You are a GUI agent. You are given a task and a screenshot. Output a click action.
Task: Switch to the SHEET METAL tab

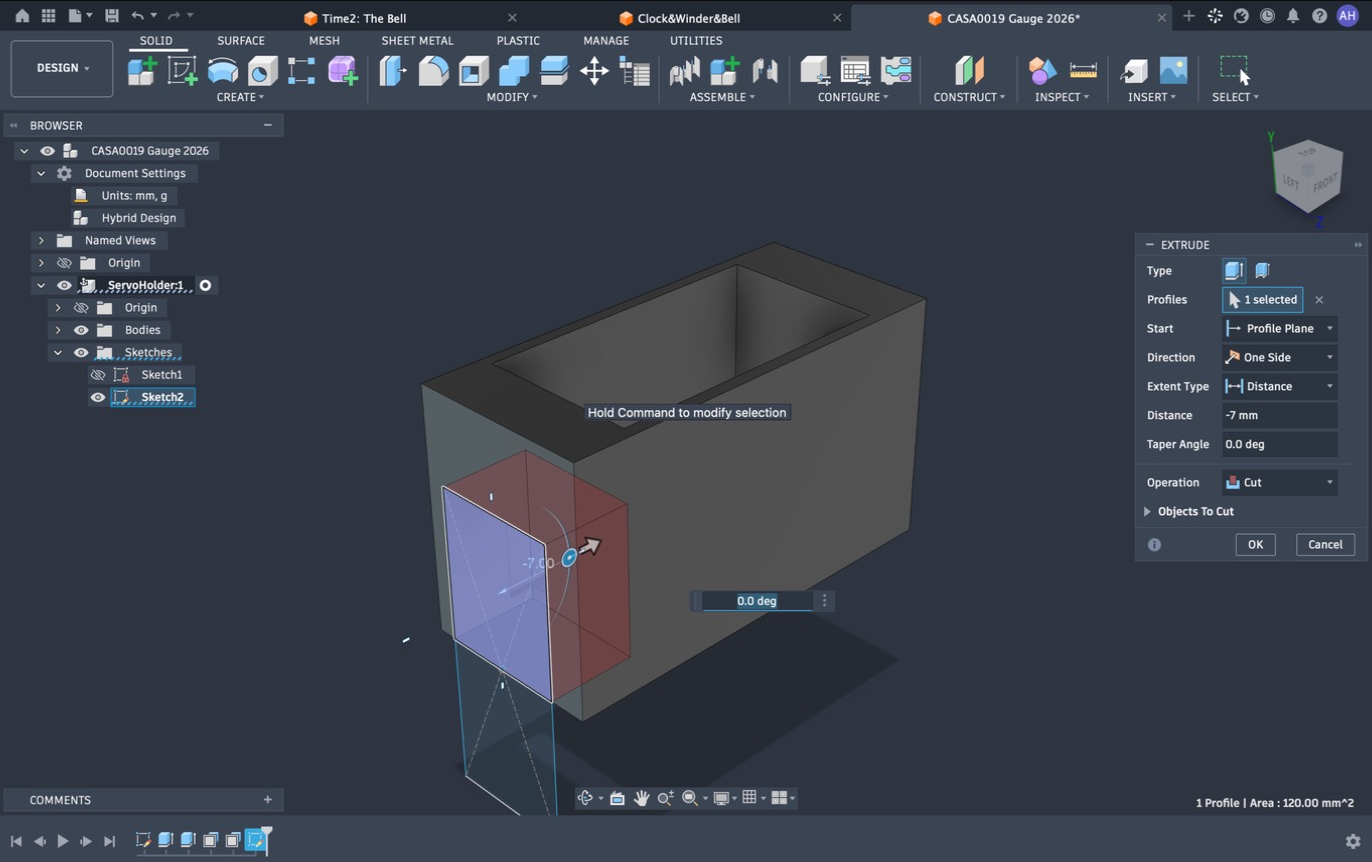[417, 40]
